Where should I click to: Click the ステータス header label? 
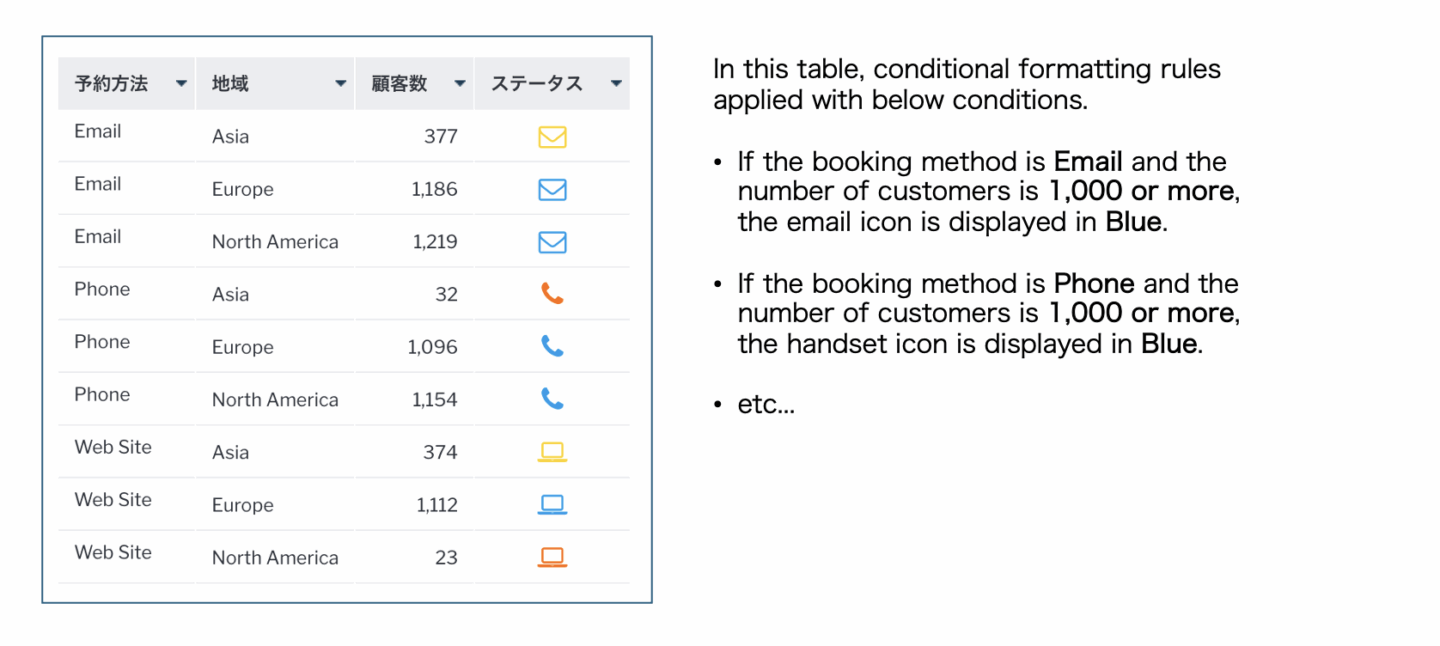537,84
